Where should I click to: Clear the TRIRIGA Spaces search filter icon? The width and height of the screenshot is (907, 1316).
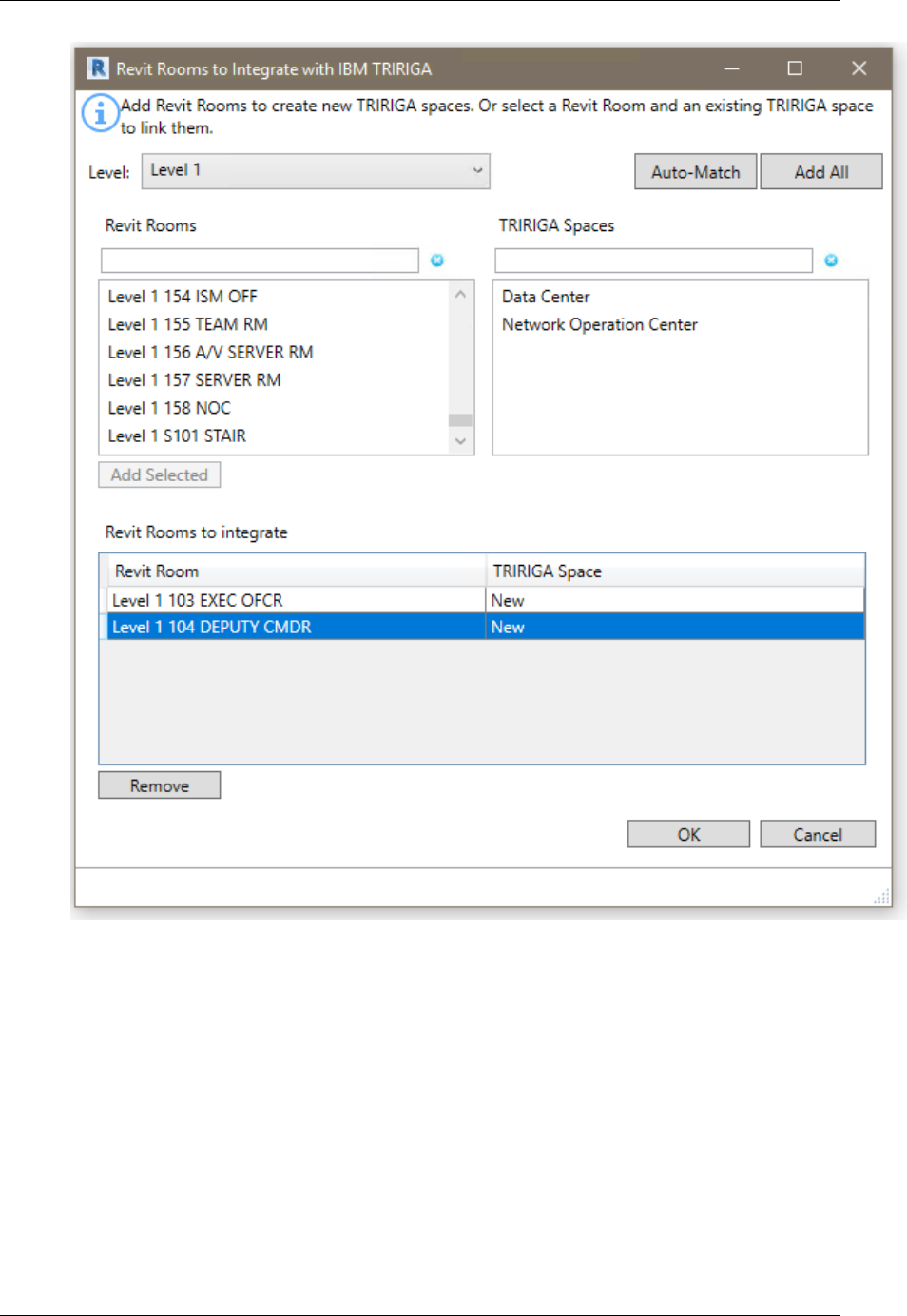tap(831, 261)
